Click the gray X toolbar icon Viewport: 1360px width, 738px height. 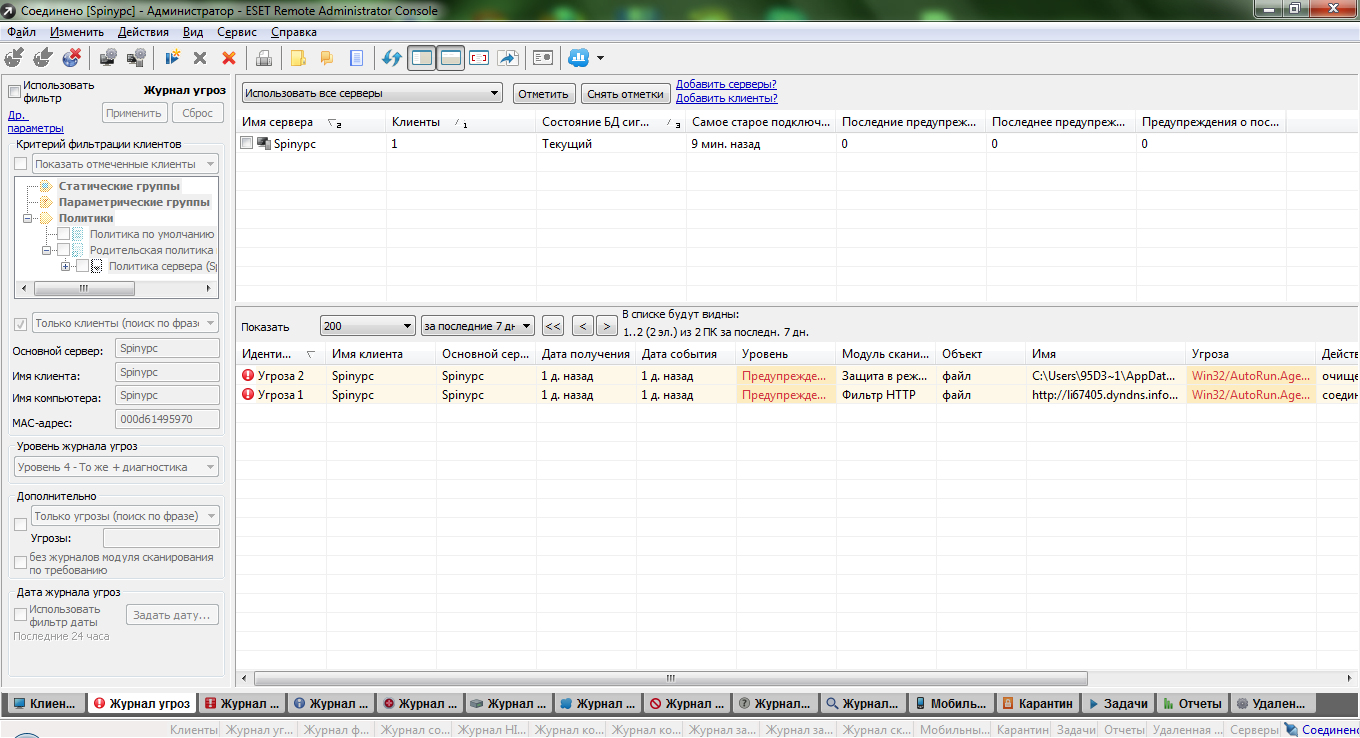pyautogui.click(x=200, y=58)
